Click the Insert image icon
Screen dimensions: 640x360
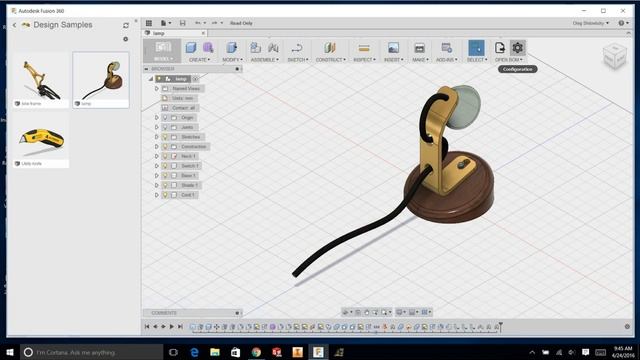(393, 48)
